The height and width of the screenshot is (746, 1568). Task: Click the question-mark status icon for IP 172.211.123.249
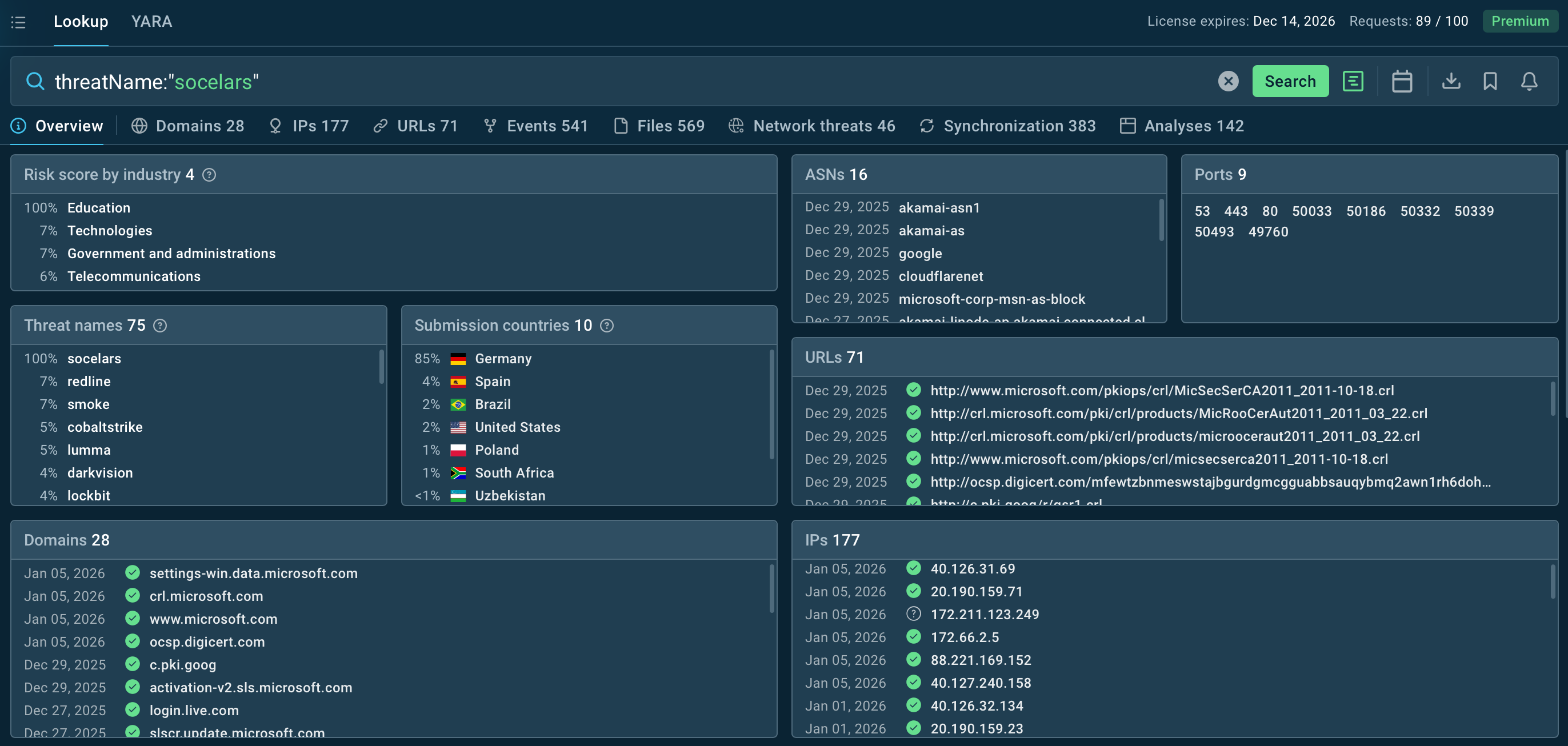tap(914, 614)
